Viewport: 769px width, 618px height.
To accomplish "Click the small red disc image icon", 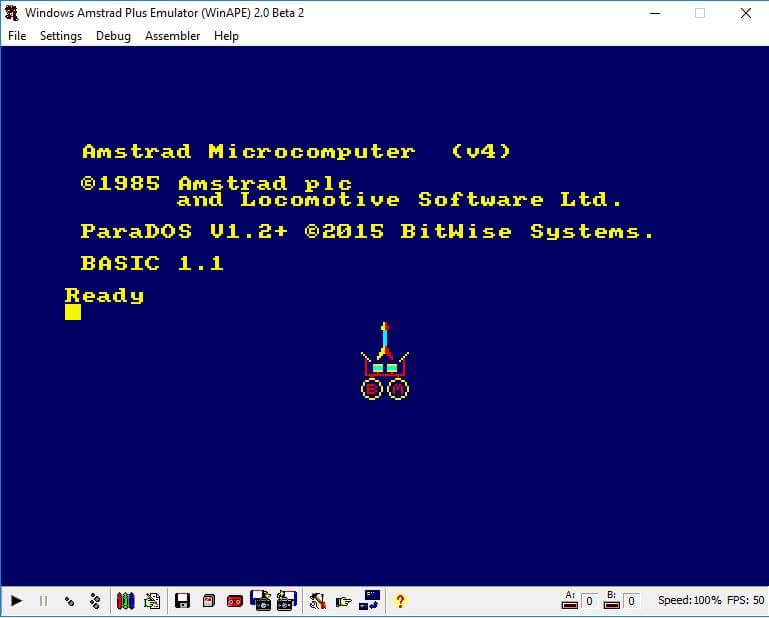I will pos(209,601).
